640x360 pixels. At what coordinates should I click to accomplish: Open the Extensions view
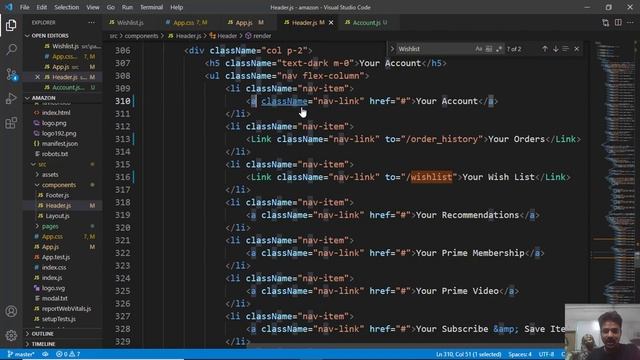click(x=11, y=123)
